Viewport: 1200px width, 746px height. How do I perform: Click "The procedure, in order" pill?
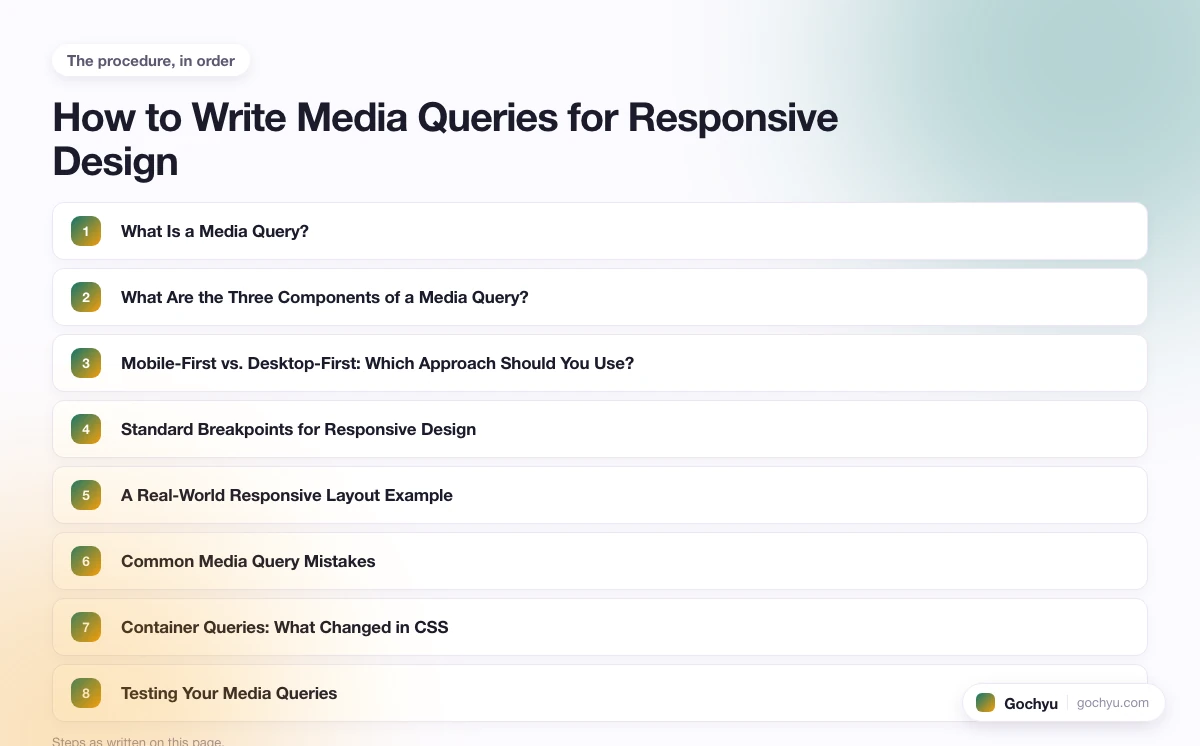click(x=151, y=61)
